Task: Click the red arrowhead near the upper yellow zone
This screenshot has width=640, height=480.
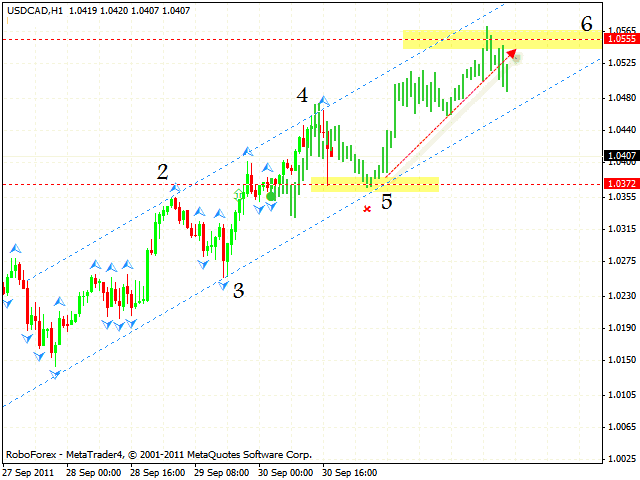Action: 511,54
